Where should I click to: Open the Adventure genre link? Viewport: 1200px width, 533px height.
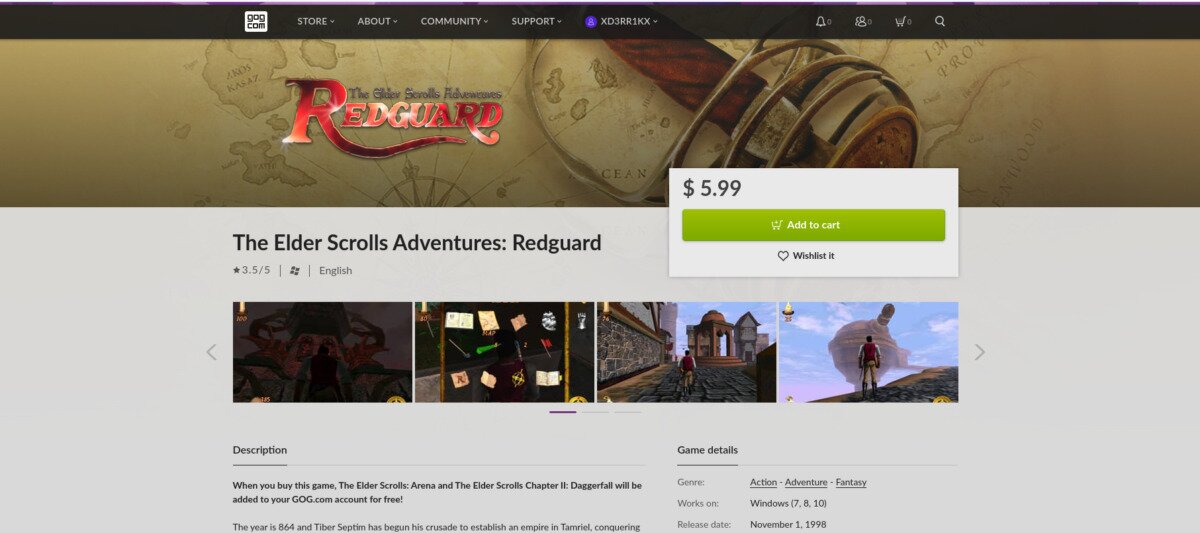pos(806,482)
